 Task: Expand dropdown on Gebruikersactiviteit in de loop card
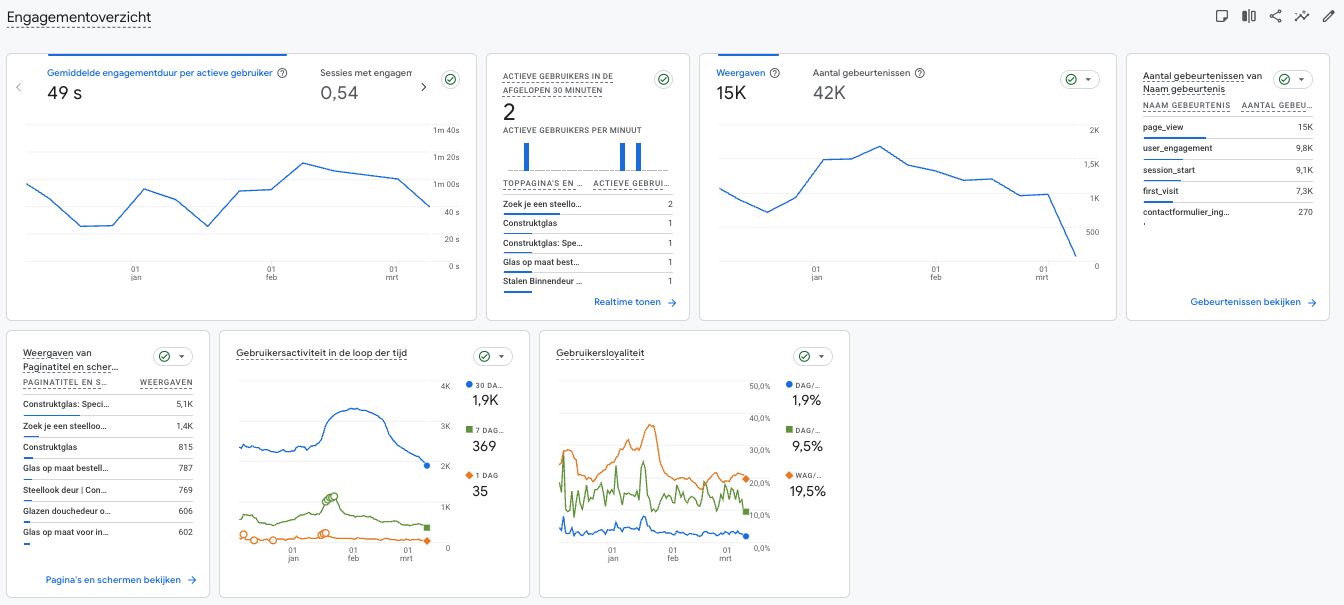(492, 357)
